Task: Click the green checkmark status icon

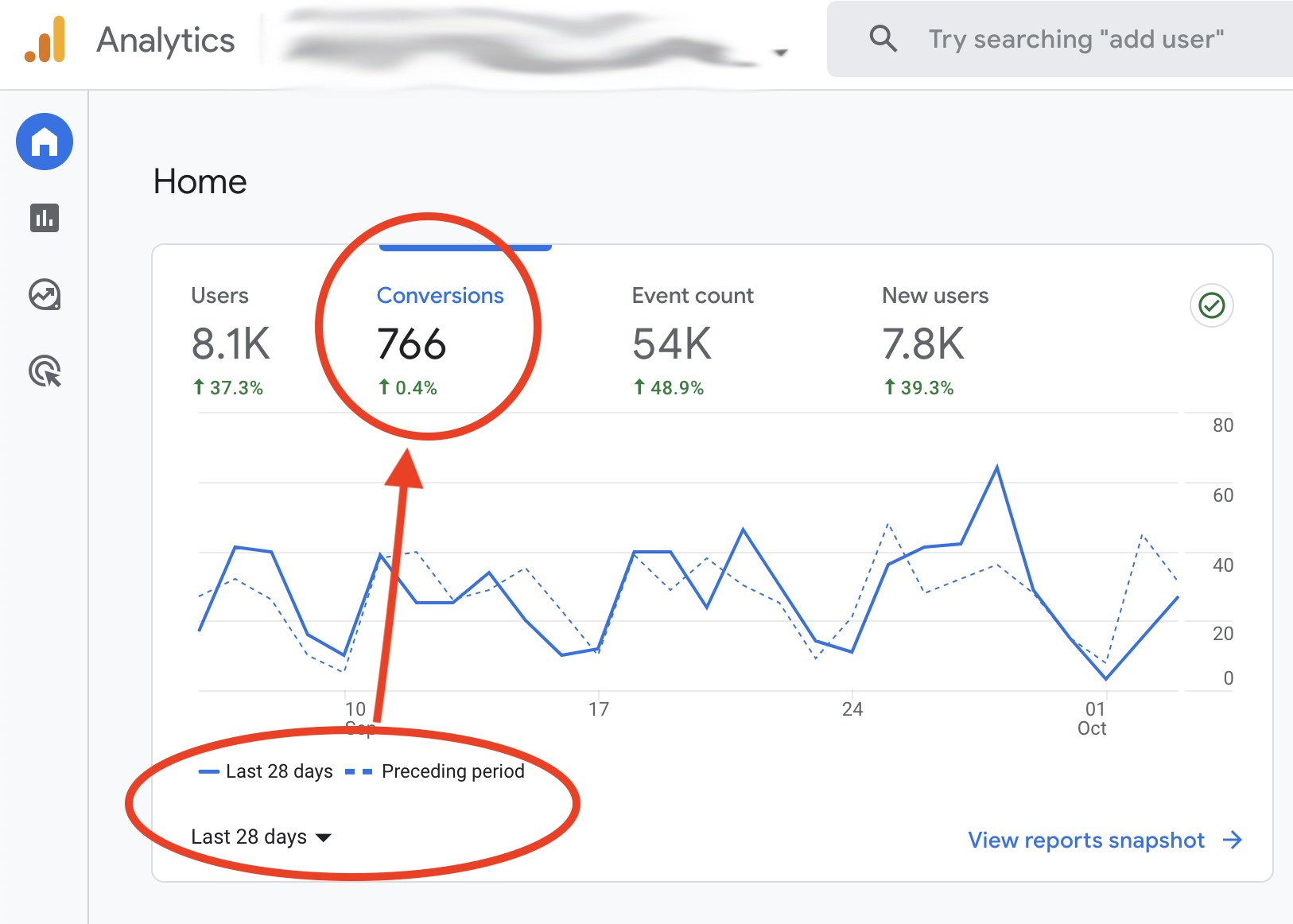Action: click(x=1211, y=305)
